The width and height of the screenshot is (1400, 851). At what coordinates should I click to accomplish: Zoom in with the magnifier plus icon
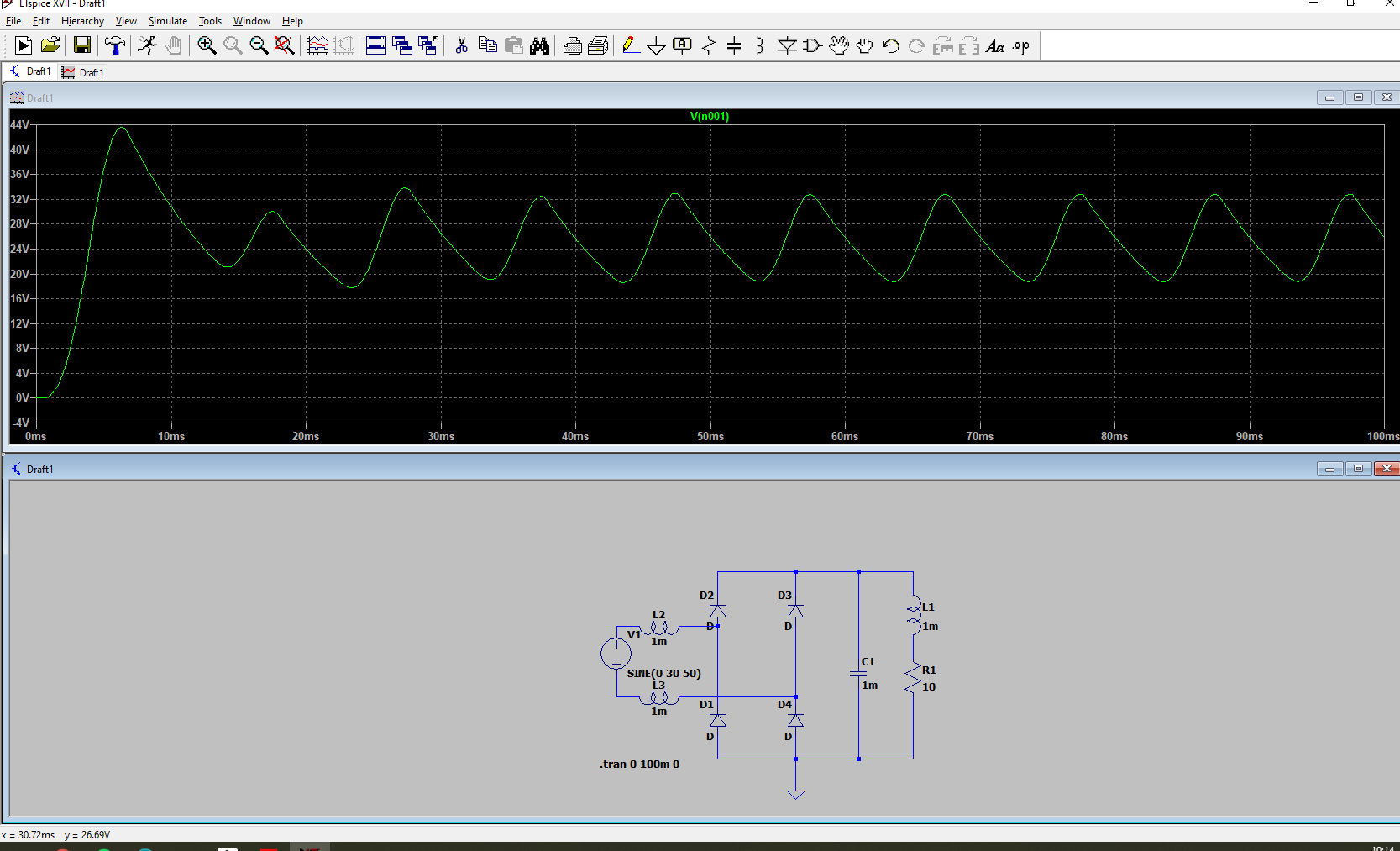(207, 46)
